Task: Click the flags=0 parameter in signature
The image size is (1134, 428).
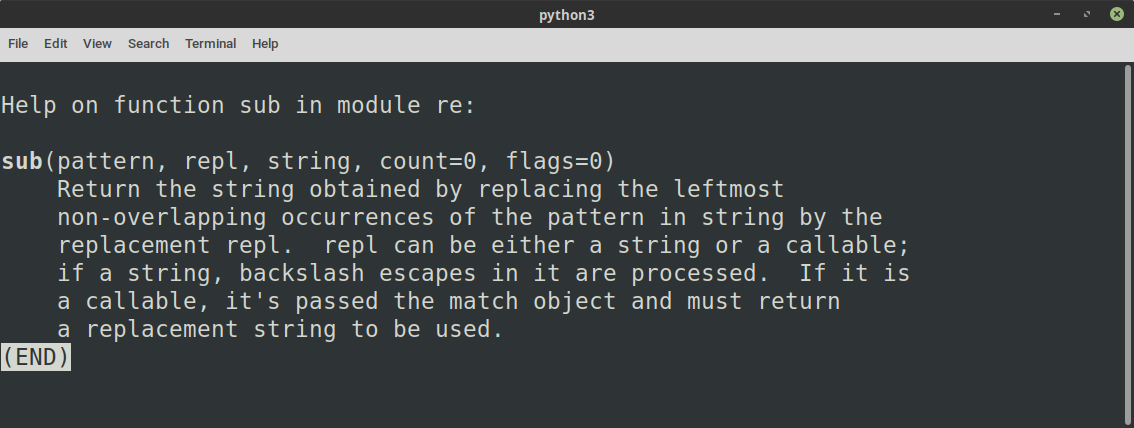Action: click(x=554, y=160)
